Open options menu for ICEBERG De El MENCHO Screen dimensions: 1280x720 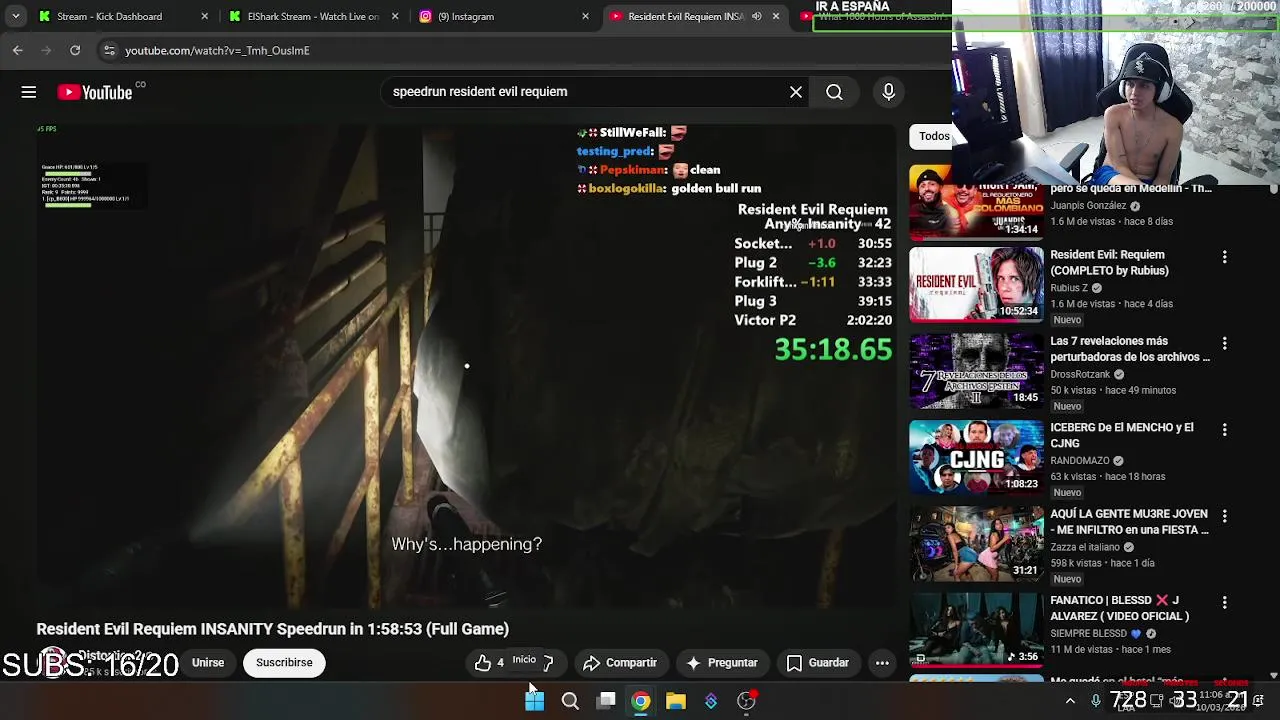[x=1224, y=429]
